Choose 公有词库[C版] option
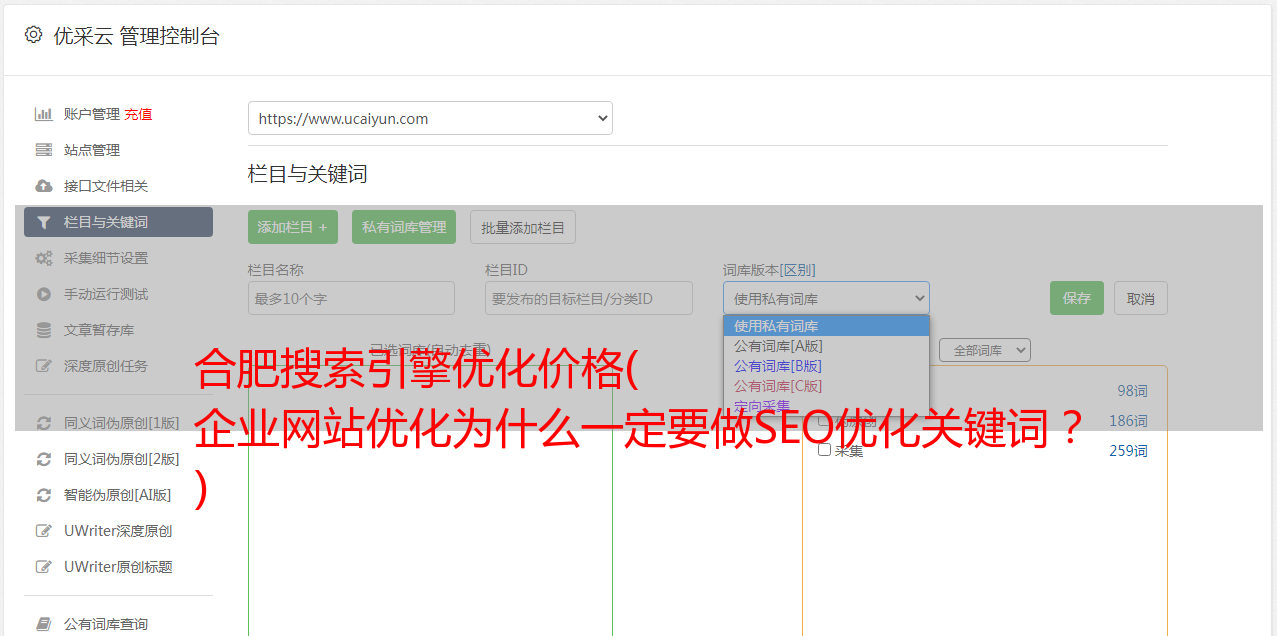Screen dimensions: 1277x636 [x=826, y=386]
